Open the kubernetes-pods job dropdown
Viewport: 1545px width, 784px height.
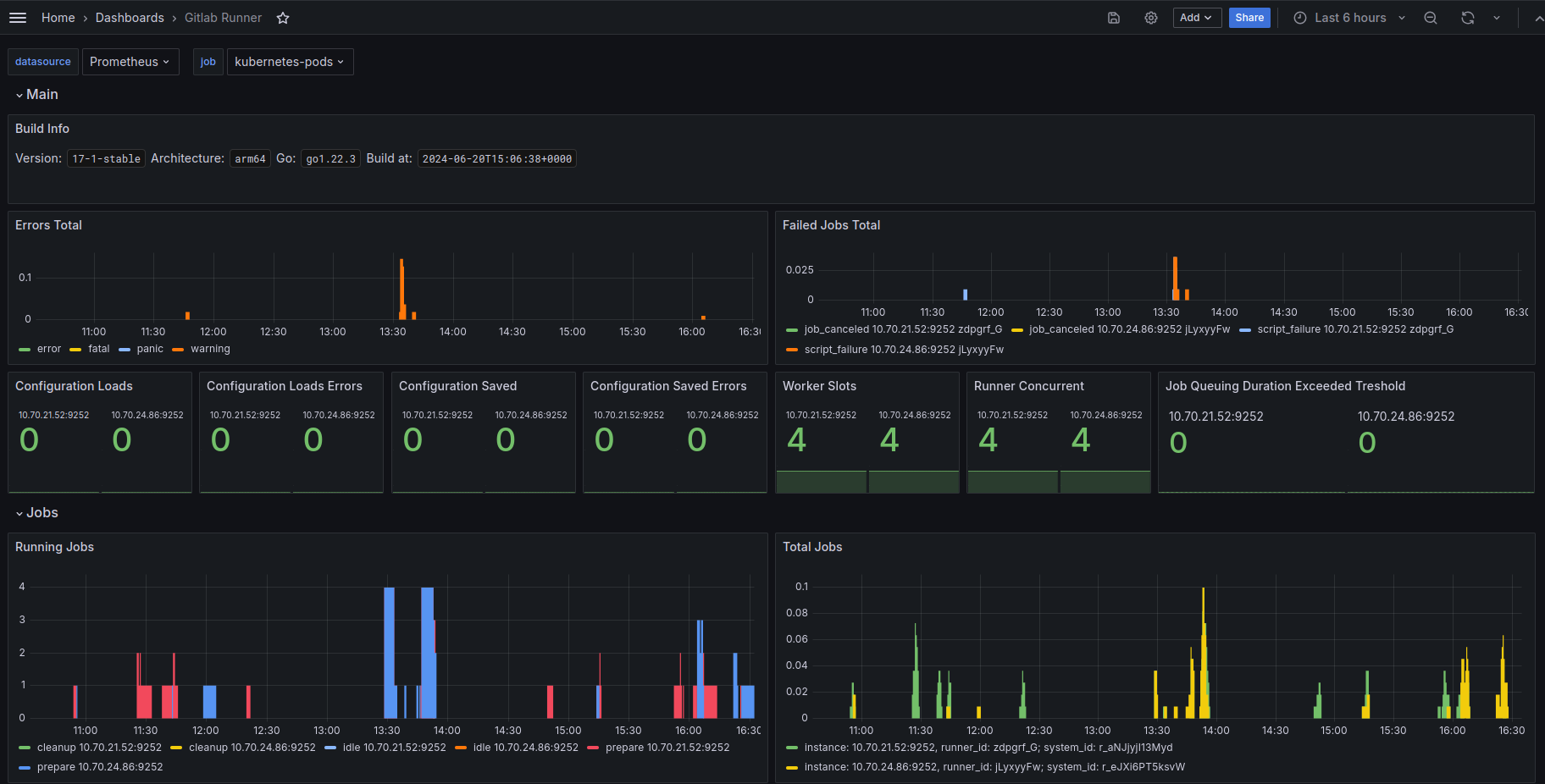click(290, 62)
